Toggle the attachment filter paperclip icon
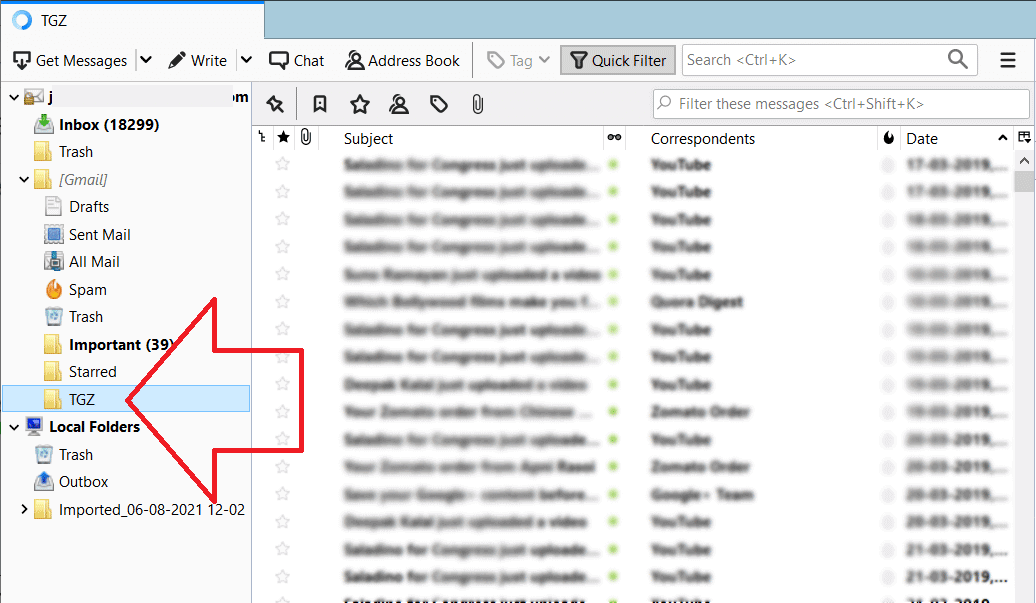 tap(478, 104)
